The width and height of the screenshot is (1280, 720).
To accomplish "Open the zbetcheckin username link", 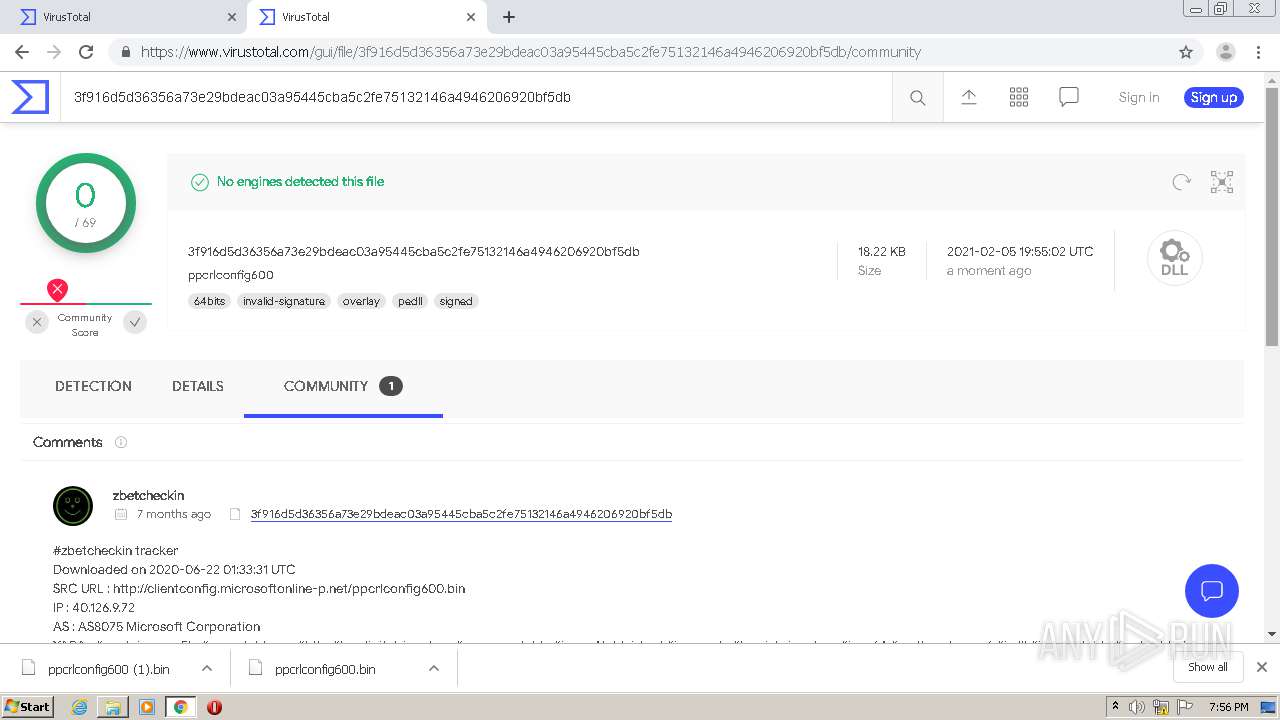I will click(x=148, y=495).
